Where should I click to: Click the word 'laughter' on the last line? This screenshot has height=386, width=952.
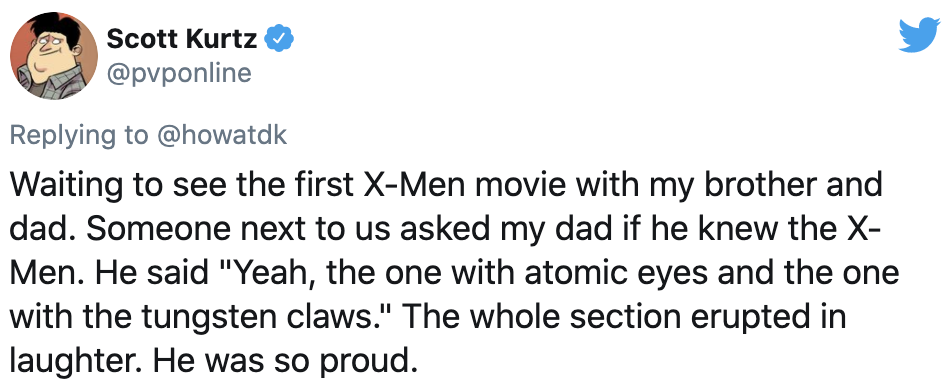click(x=76, y=362)
